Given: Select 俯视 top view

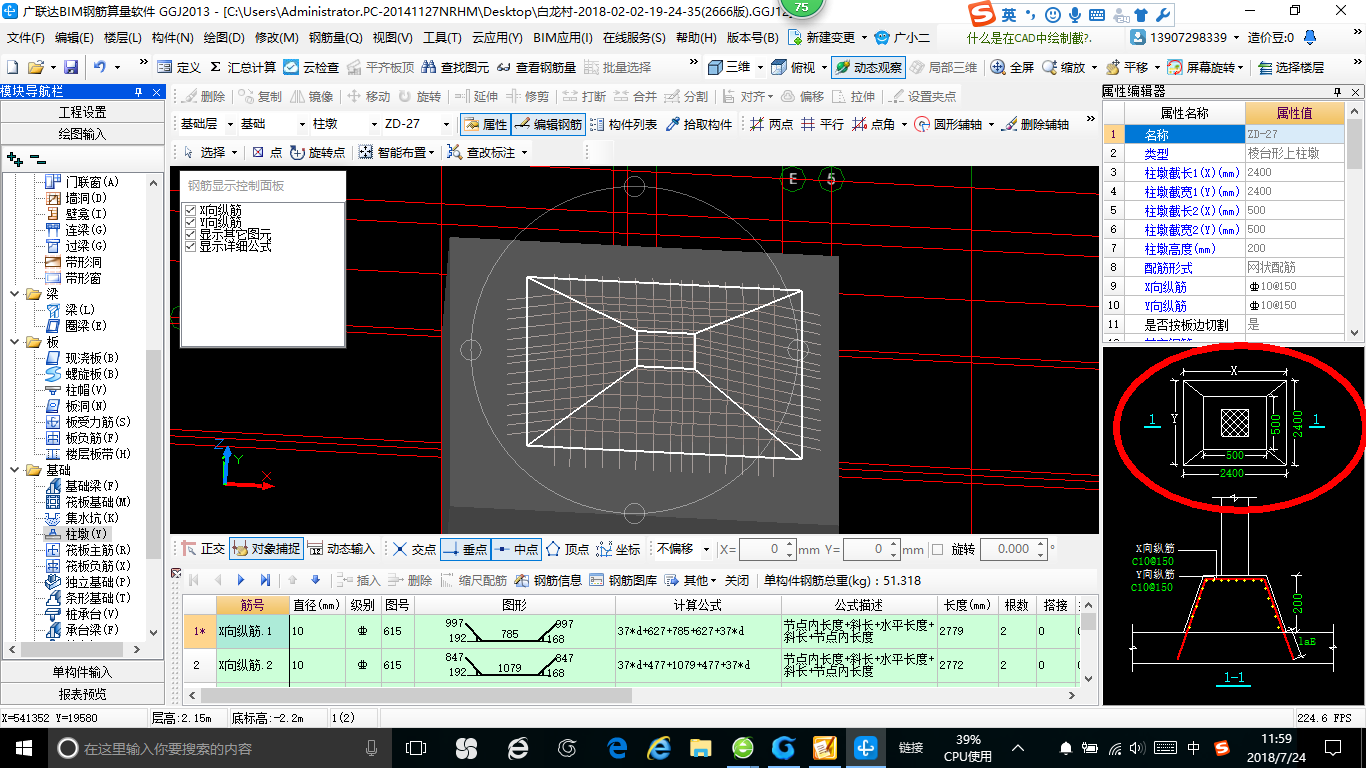Looking at the screenshot, I should click(794, 67).
